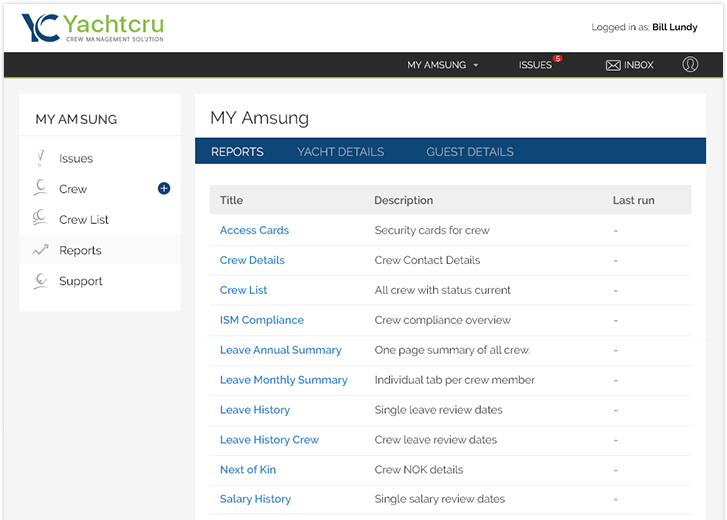
Task: Click the Crew sidebar icon
Action: tap(41, 188)
